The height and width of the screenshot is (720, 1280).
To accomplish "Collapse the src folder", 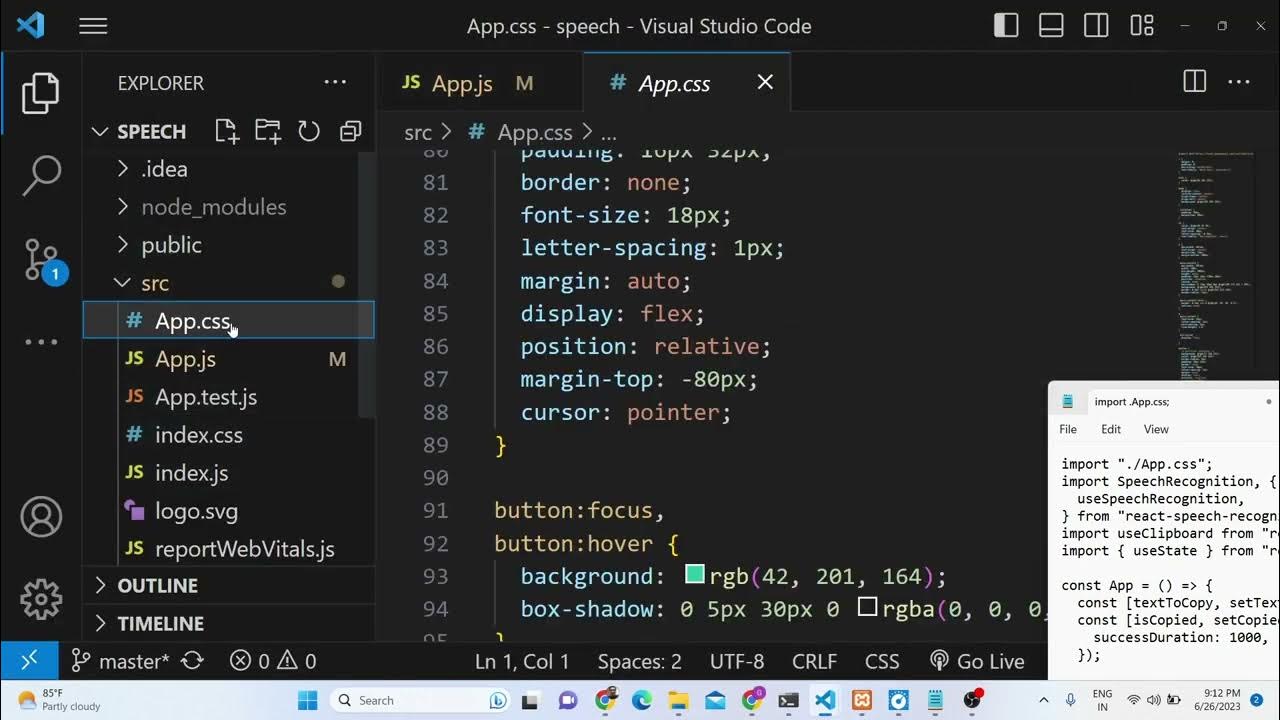I will 154,283.
